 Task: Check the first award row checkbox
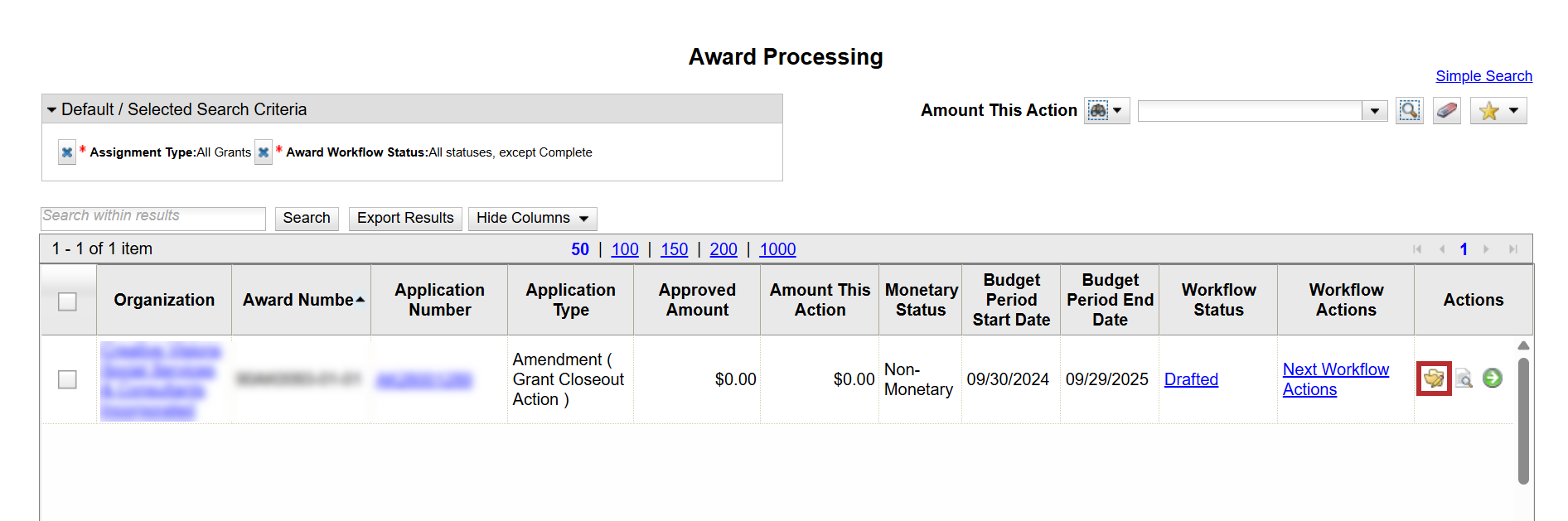click(68, 379)
